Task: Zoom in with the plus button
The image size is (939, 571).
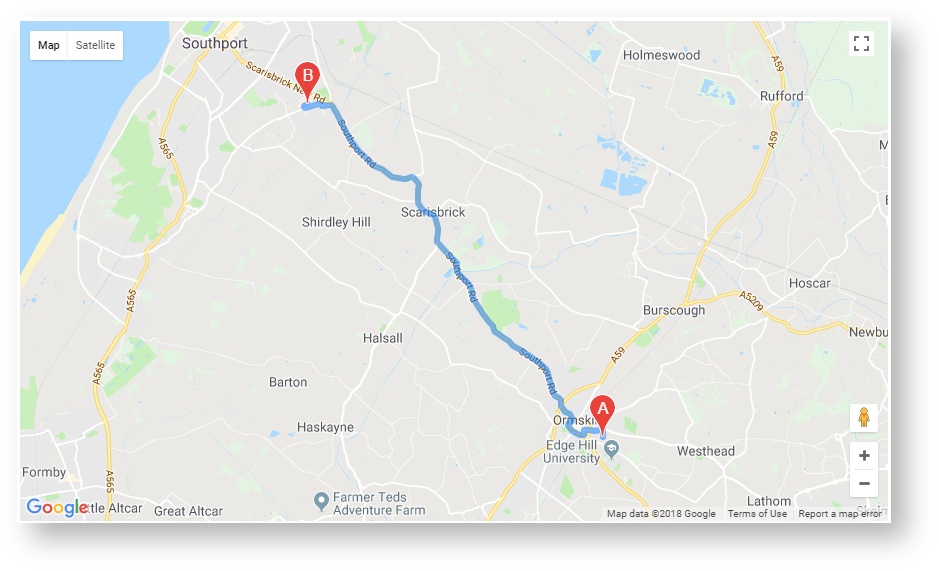Action: (x=864, y=456)
